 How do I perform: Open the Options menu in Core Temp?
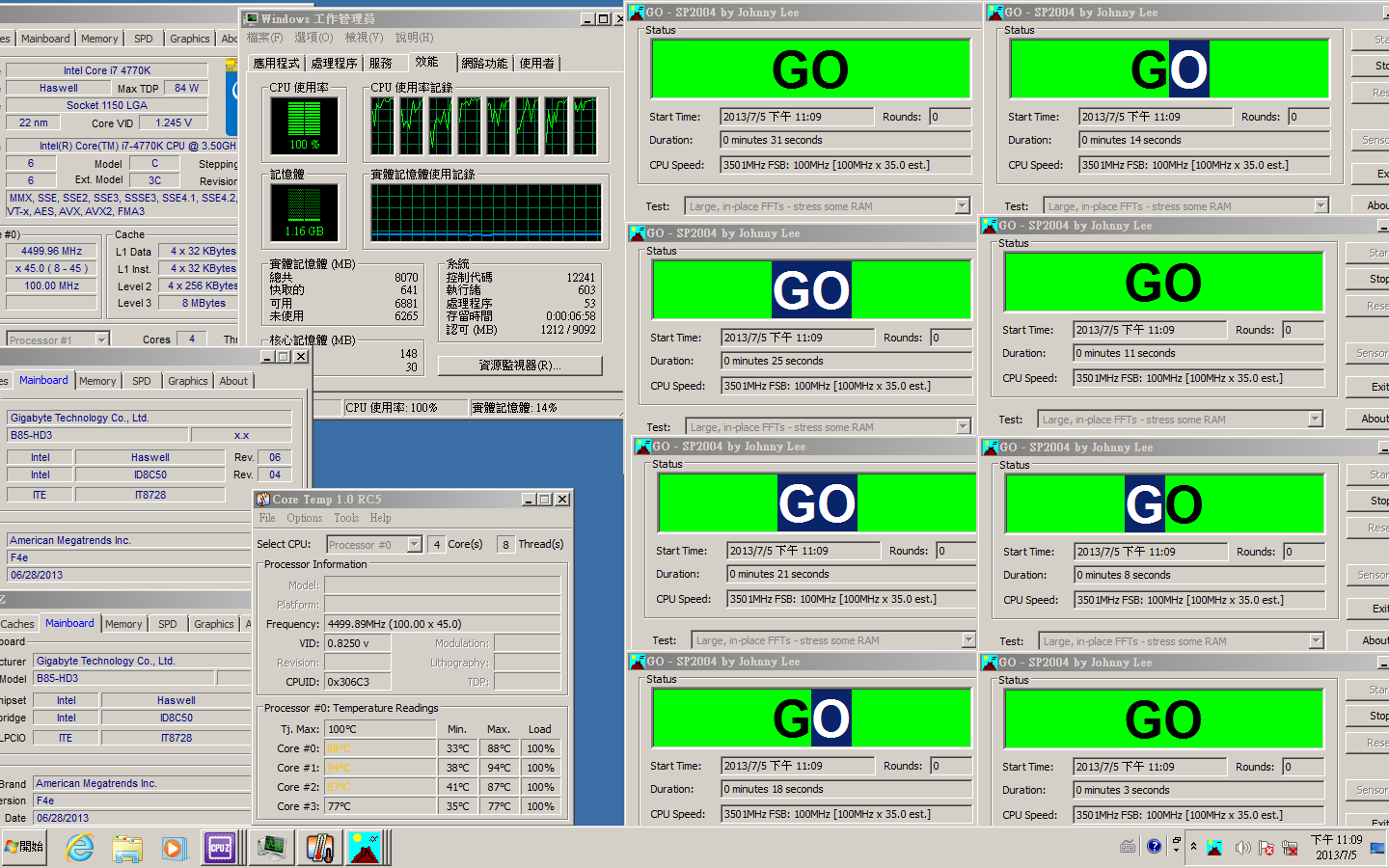[x=304, y=518]
